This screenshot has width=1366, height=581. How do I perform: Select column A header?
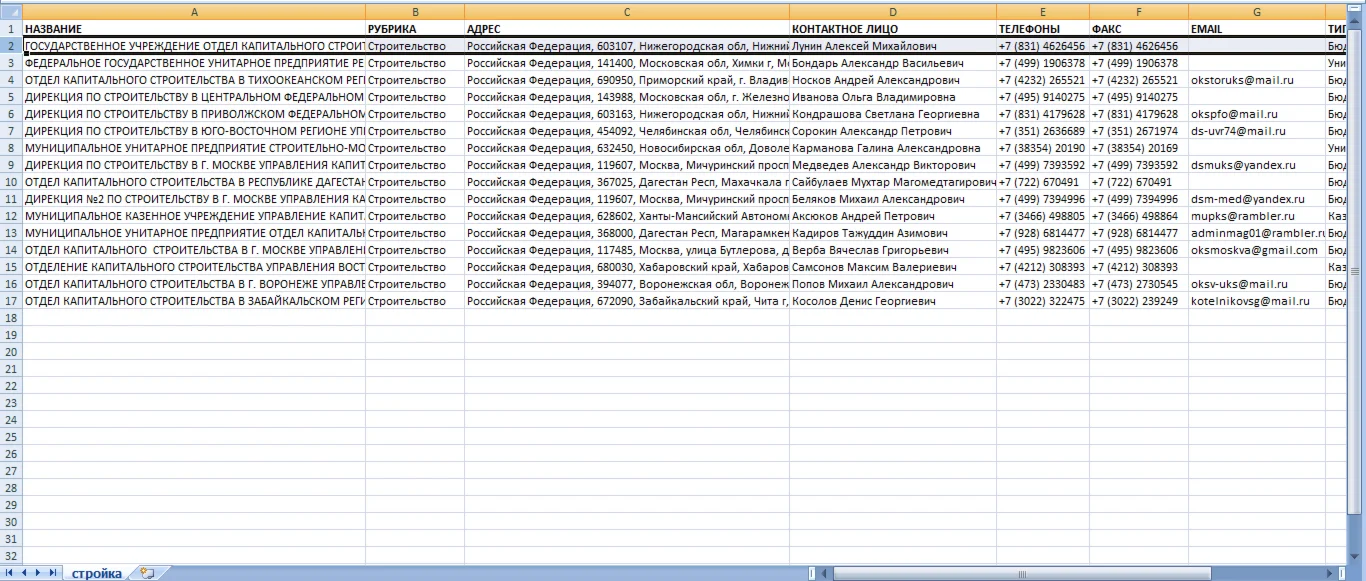(x=194, y=12)
